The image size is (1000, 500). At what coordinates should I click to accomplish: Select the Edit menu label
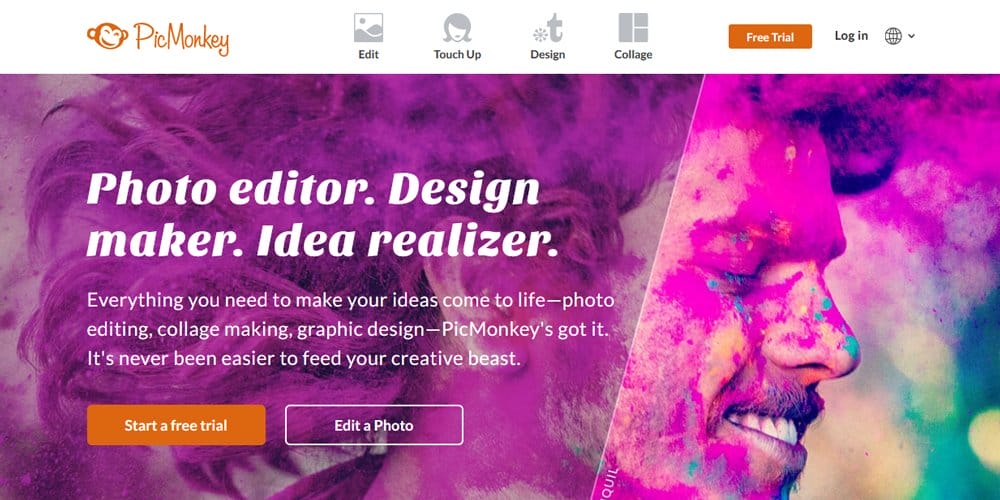[x=368, y=55]
